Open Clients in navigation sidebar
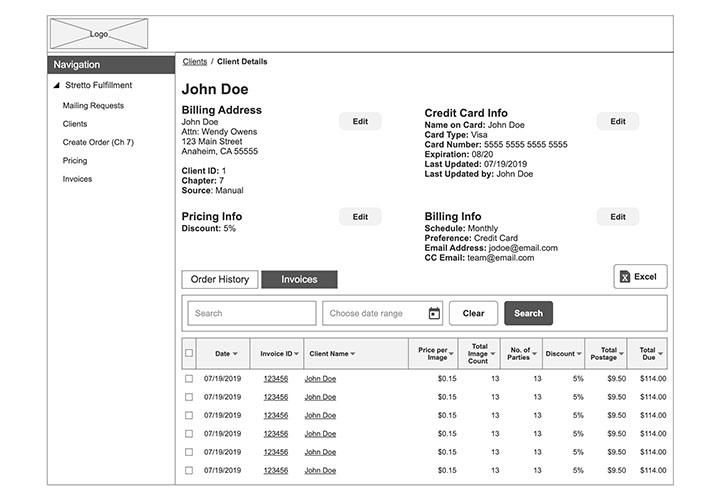720x500 pixels. 75,124
